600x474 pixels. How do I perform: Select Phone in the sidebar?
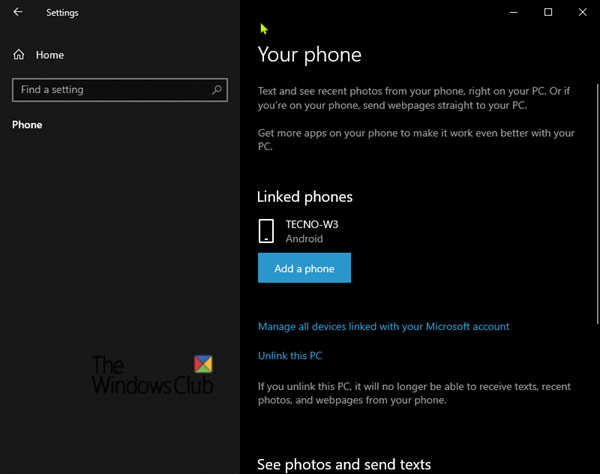click(27, 125)
